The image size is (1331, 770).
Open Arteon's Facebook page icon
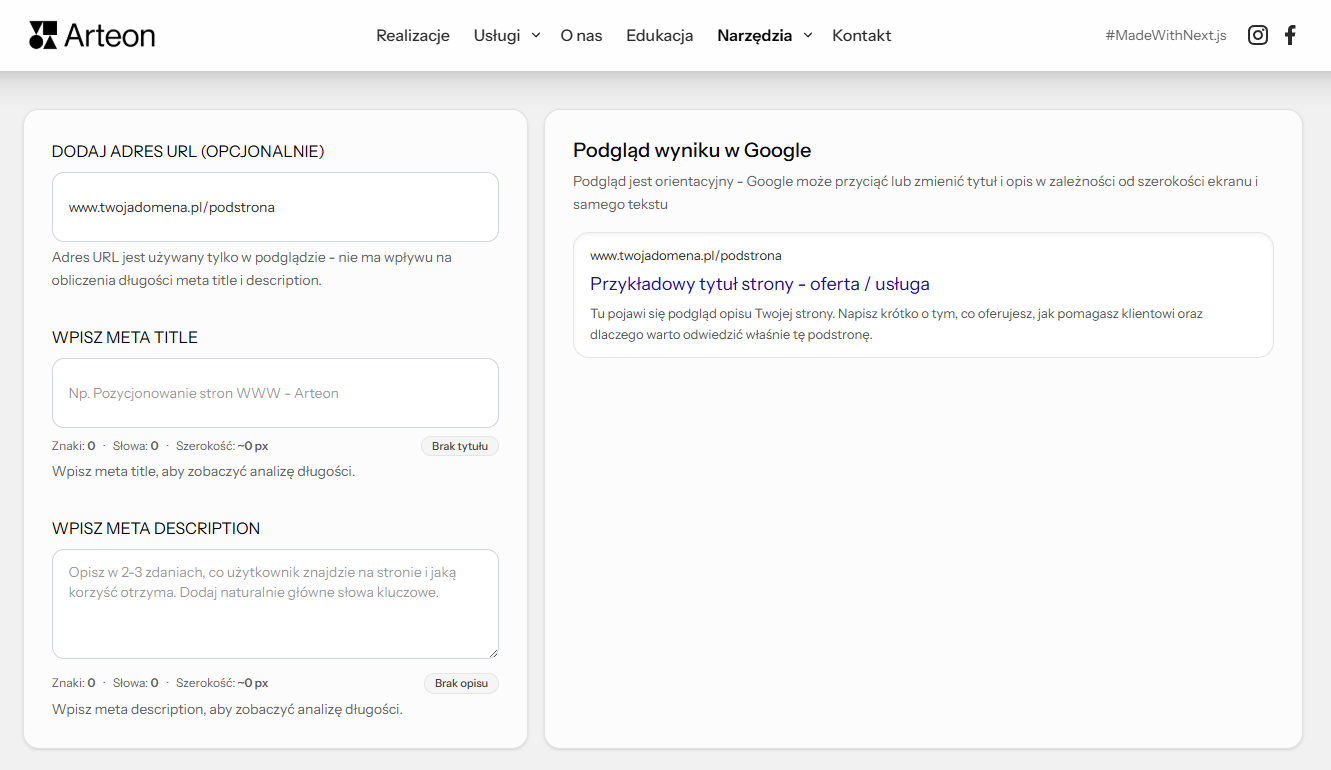[1290, 34]
